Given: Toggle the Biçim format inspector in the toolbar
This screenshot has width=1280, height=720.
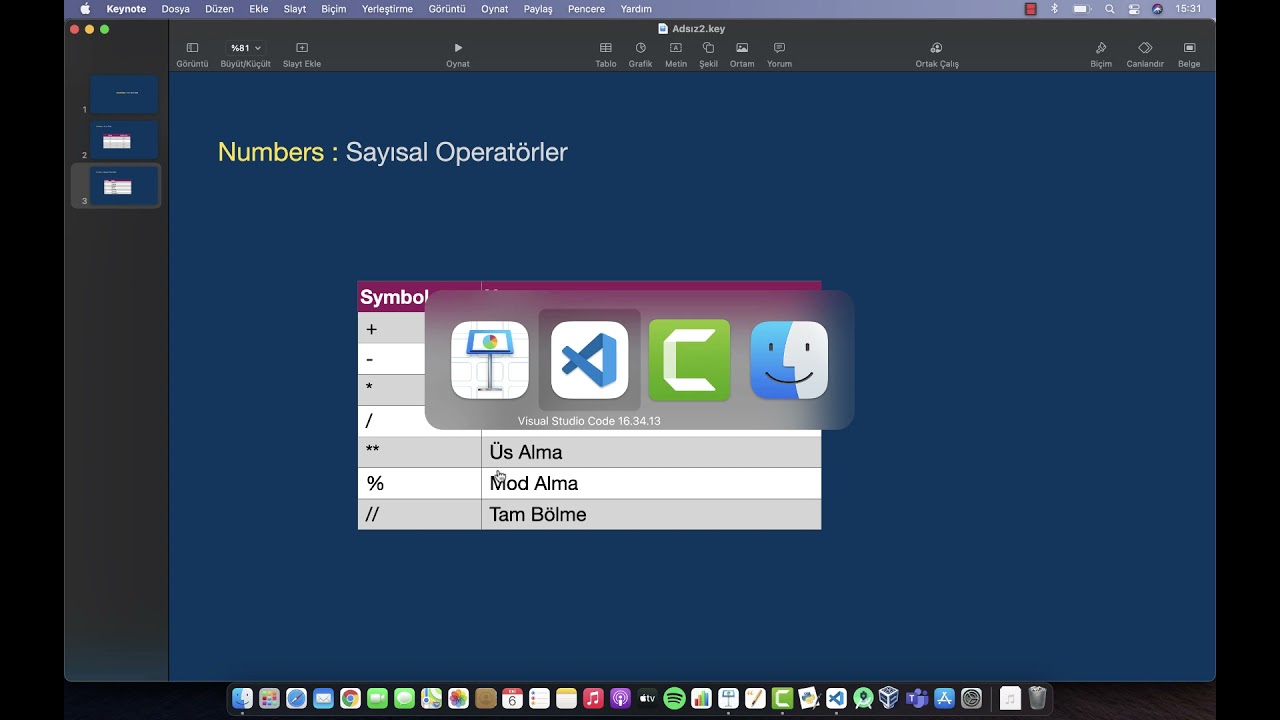Looking at the screenshot, I should [1101, 54].
